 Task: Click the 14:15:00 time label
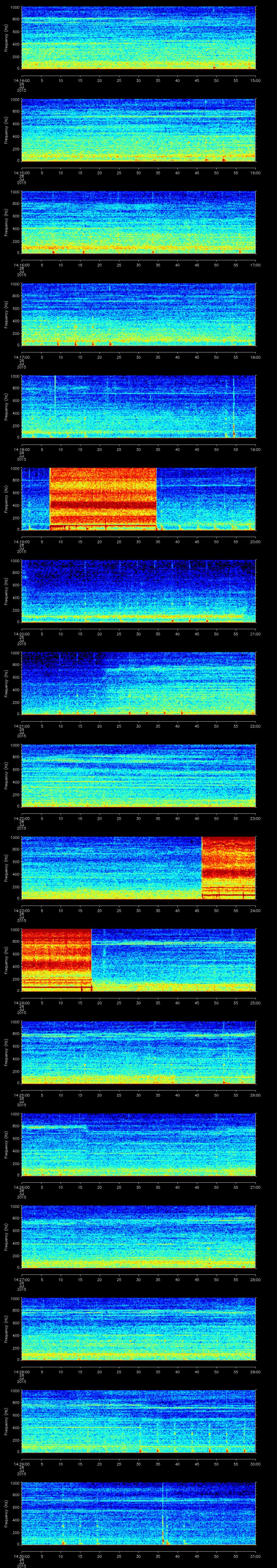point(21,173)
